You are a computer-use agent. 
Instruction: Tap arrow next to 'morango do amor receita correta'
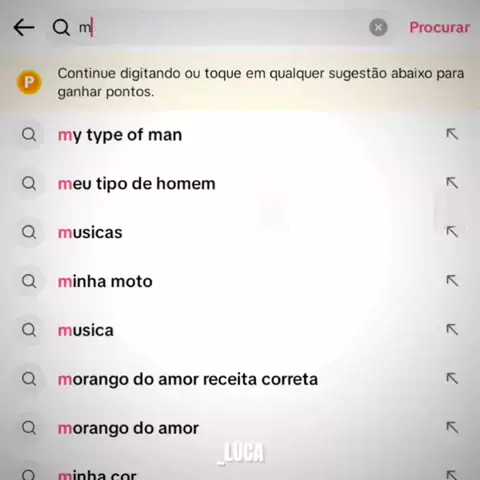(452, 379)
